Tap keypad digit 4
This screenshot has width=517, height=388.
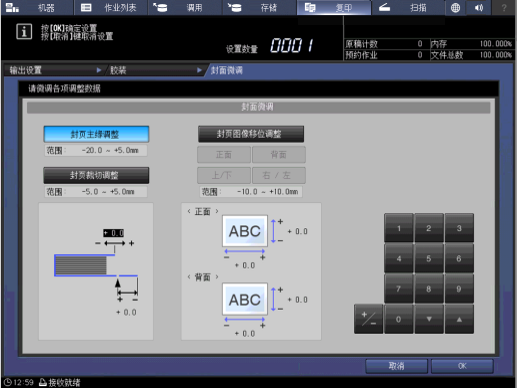click(x=399, y=258)
